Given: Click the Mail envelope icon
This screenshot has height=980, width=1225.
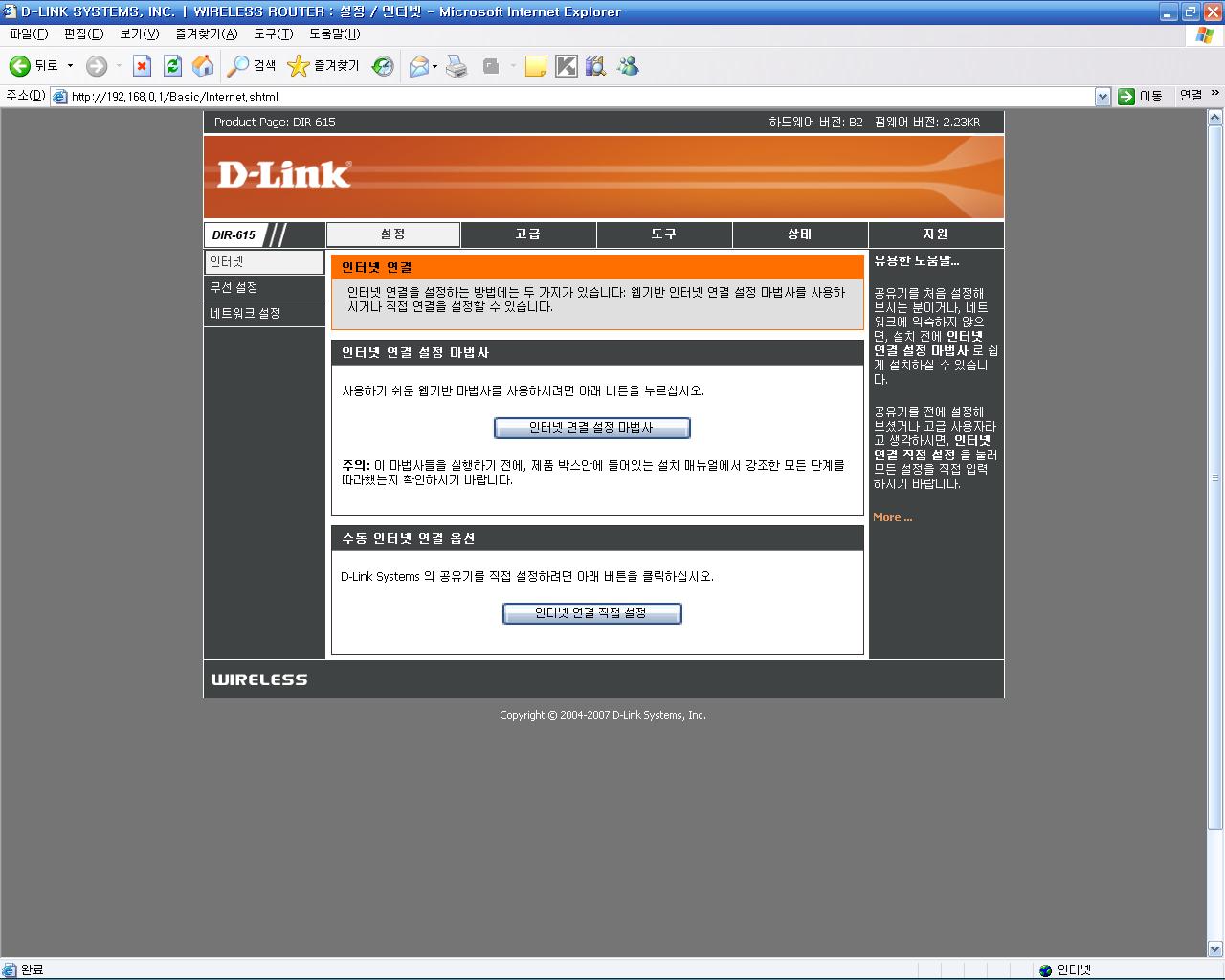Looking at the screenshot, I should [x=418, y=66].
